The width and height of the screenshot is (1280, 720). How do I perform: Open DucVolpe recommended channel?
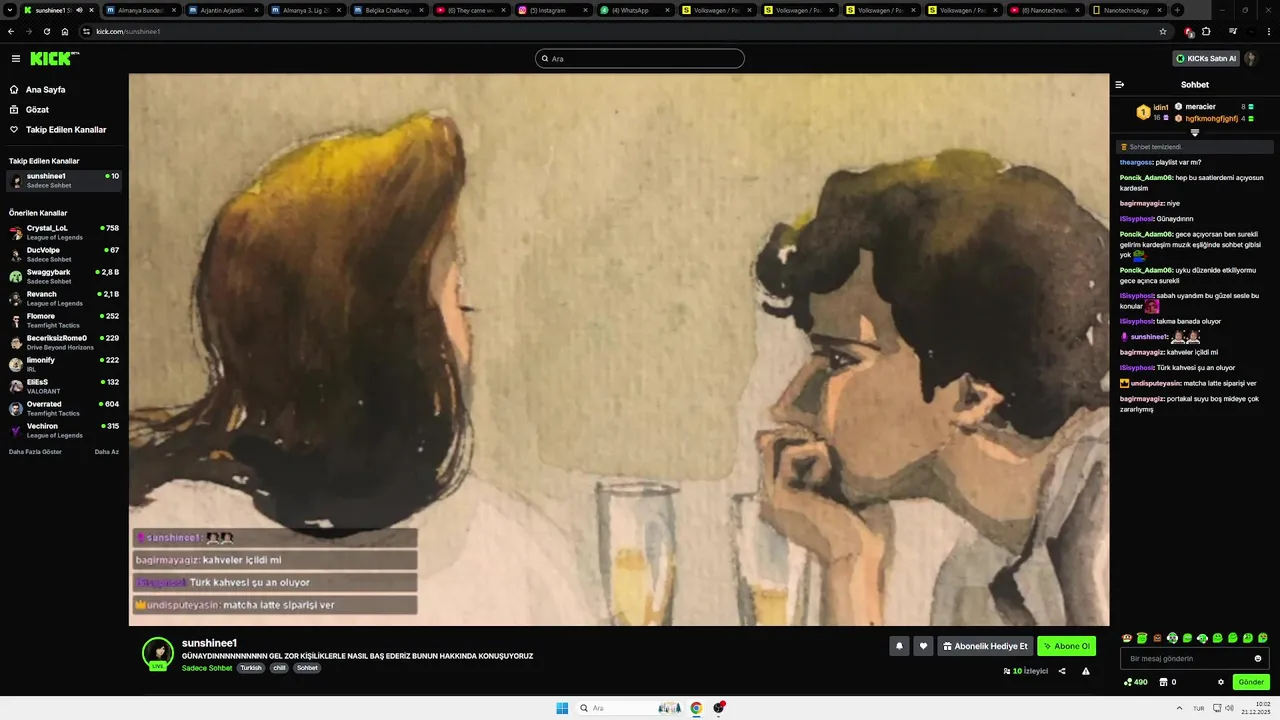[x=64, y=254]
